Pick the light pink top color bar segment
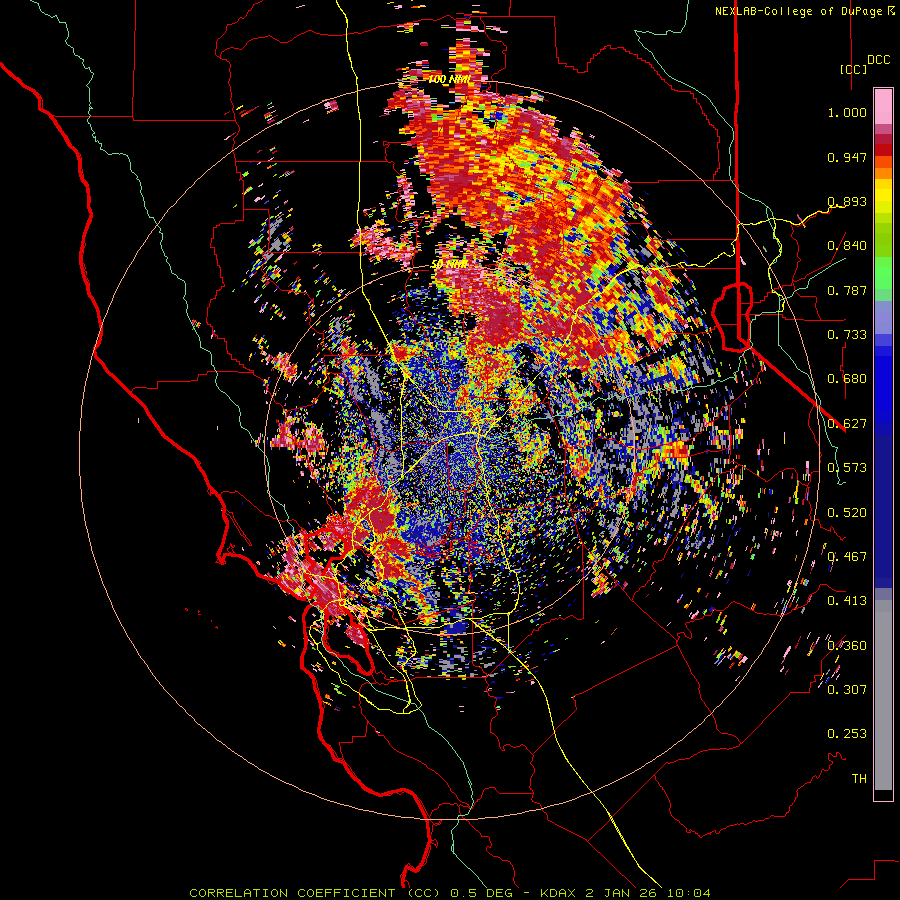This screenshot has width=900, height=900. pyautogui.click(x=883, y=106)
